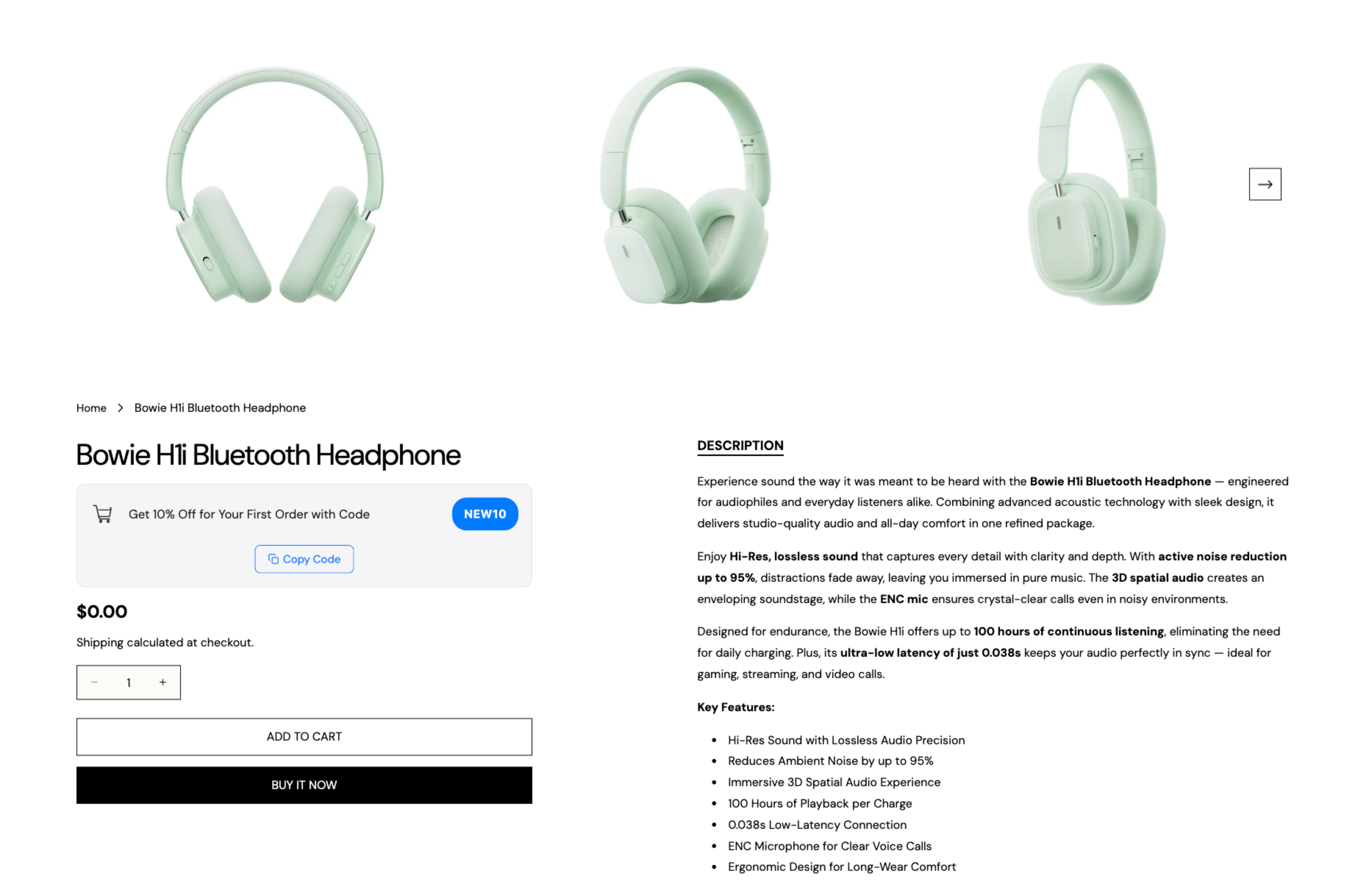The image size is (1372, 888).
Task: Click the Copy Code button
Action: [x=304, y=559]
